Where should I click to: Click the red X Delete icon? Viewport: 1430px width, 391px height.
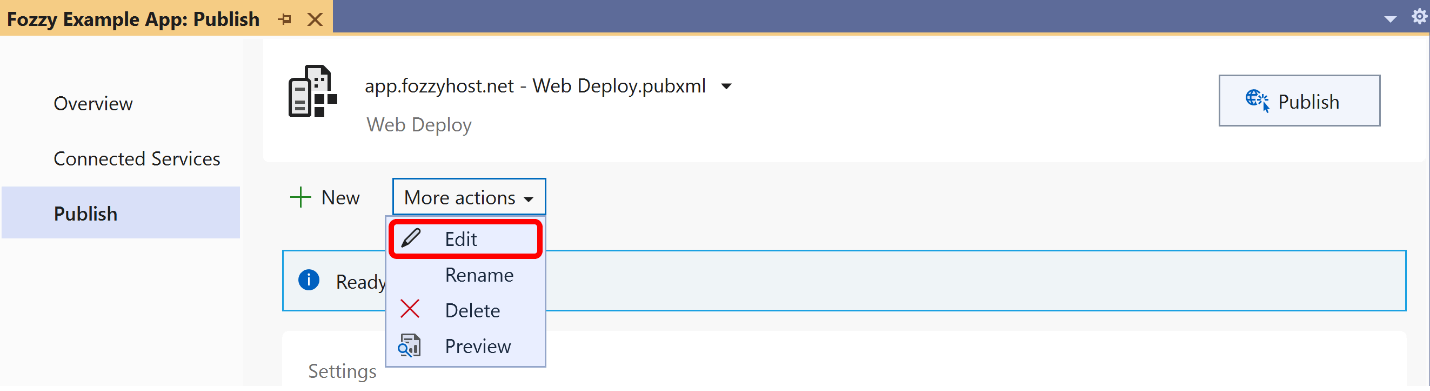[x=410, y=310]
